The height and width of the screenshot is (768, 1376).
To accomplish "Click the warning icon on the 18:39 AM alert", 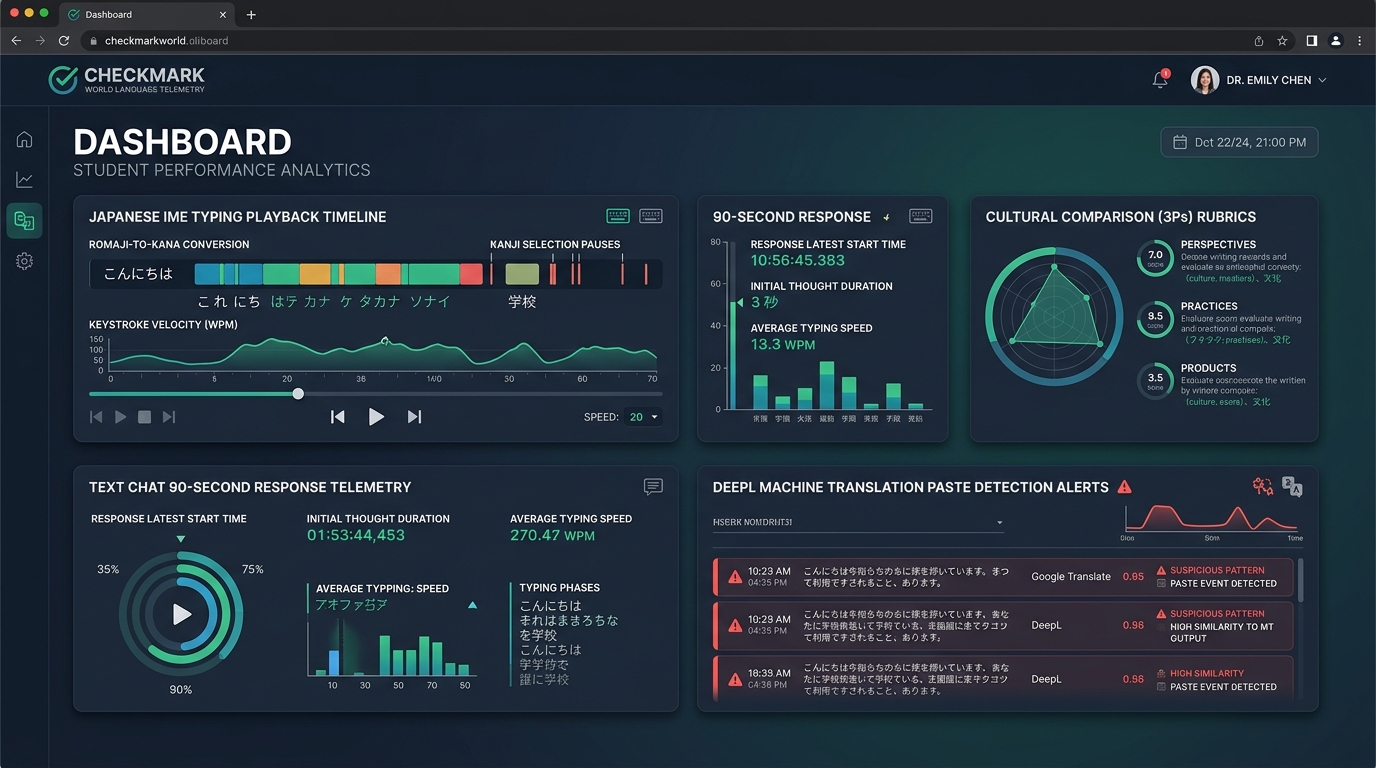I will [735, 679].
